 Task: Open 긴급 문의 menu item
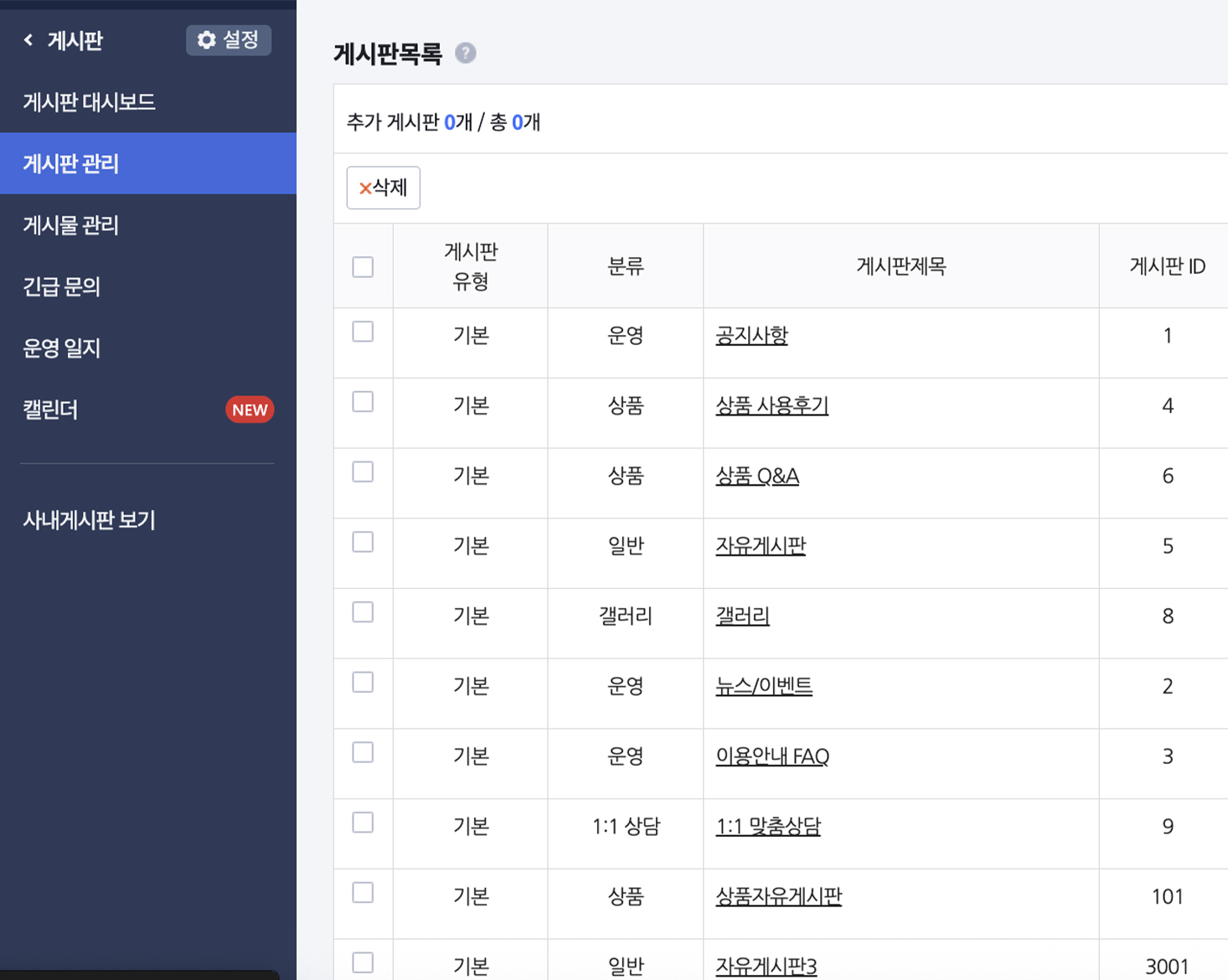click(x=62, y=286)
